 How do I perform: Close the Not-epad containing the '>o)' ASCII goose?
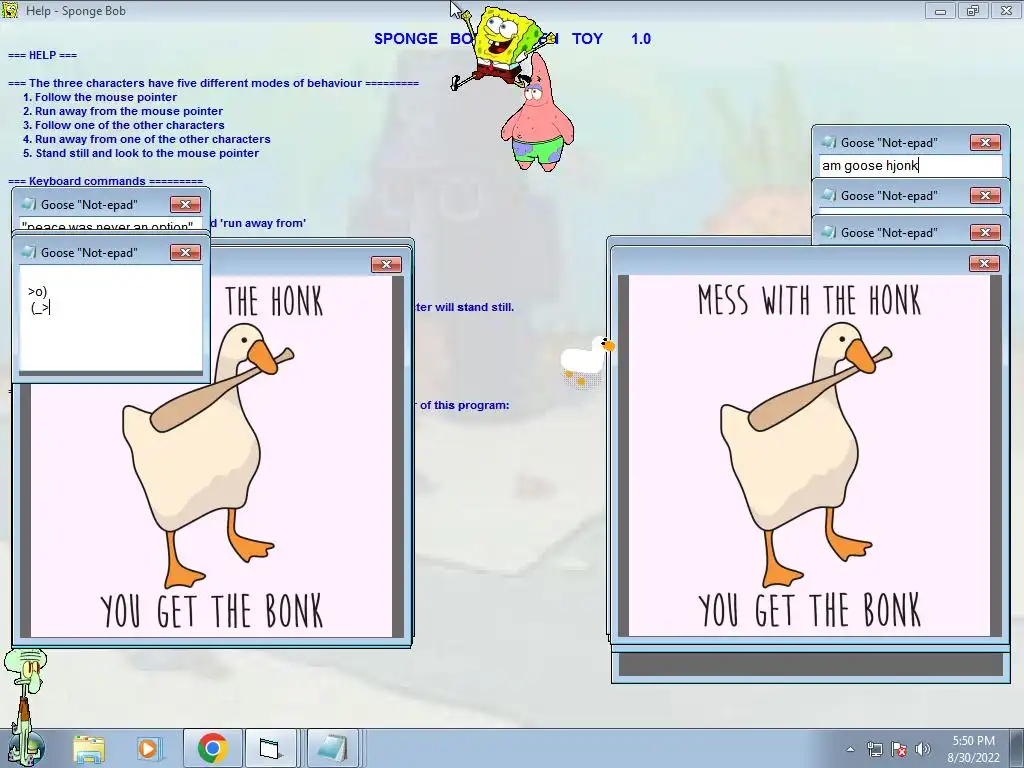pos(185,253)
